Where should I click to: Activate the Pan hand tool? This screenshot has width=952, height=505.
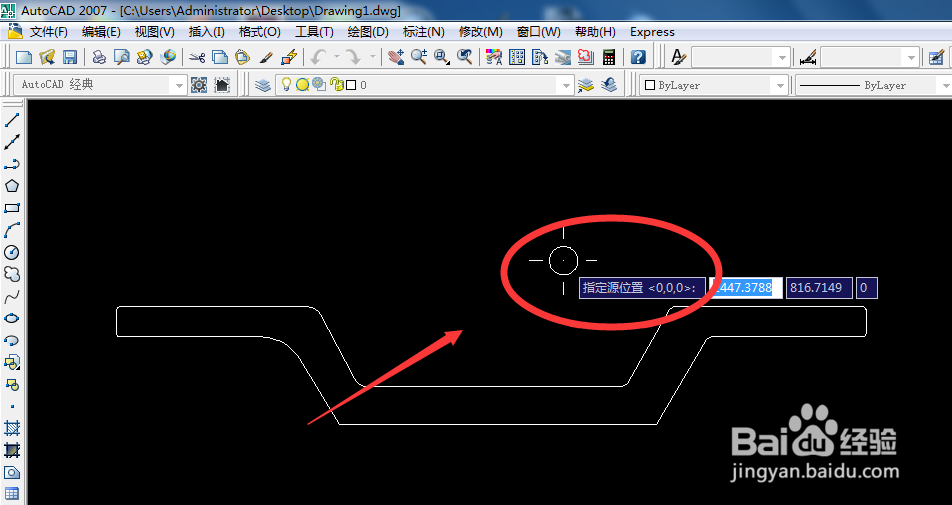(396, 57)
